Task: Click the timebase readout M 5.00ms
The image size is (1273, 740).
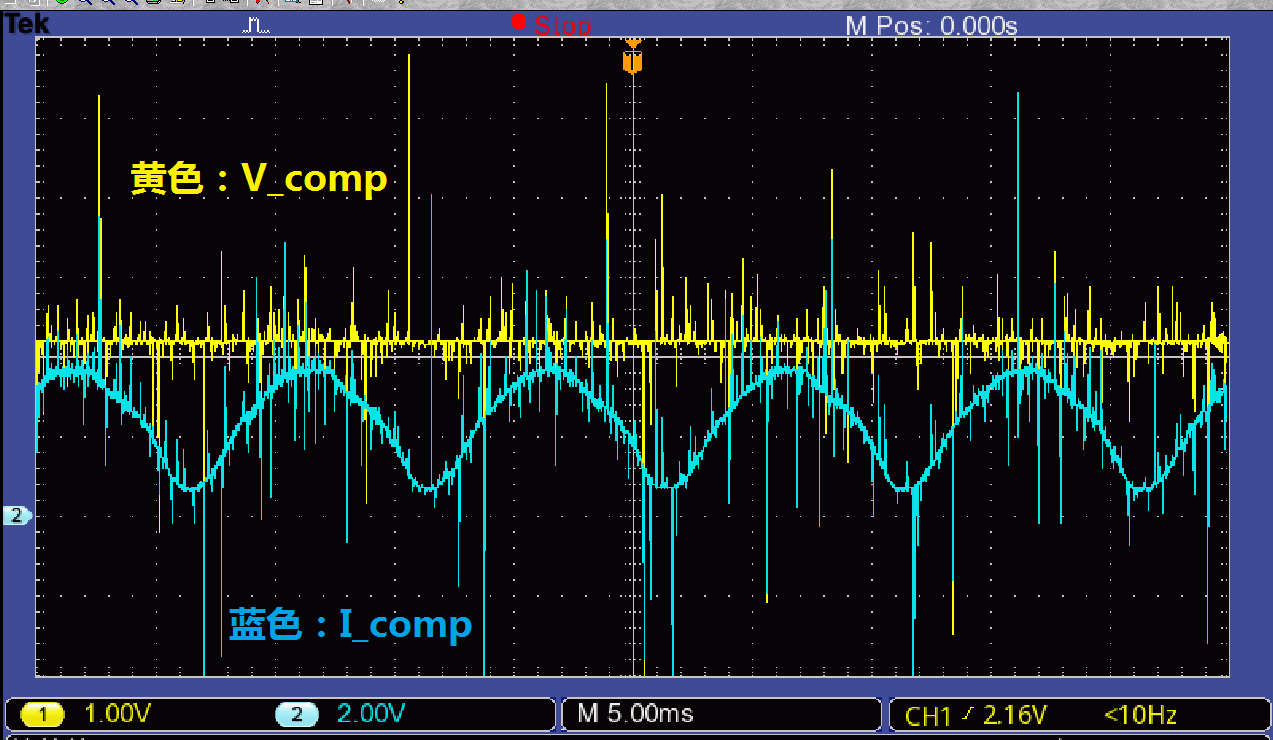Action: tap(635, 714)
